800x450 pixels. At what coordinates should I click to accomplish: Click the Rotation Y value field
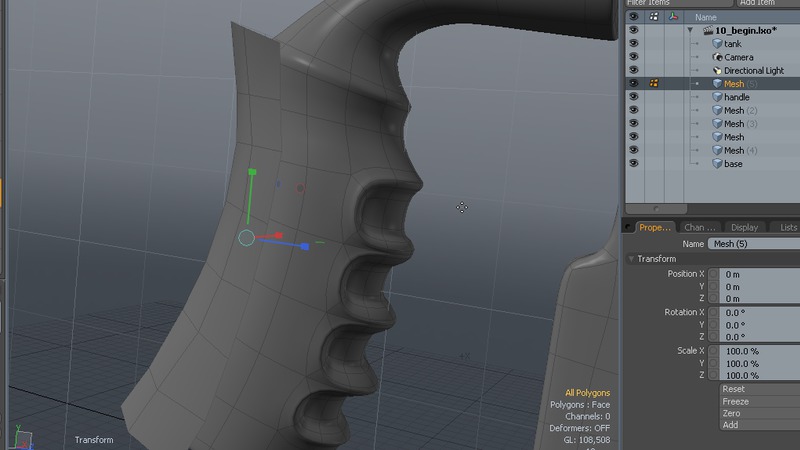pos(760,325)
